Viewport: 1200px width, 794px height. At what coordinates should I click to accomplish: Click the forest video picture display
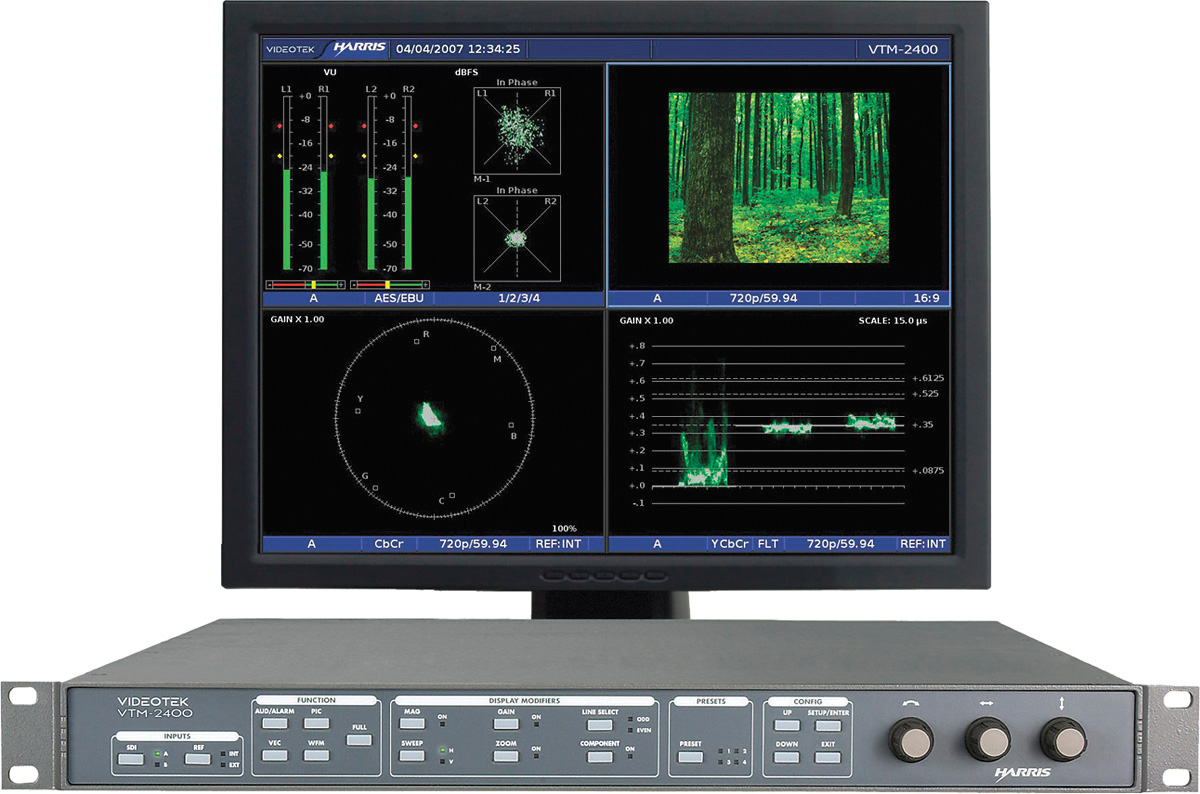coord(780,180)
